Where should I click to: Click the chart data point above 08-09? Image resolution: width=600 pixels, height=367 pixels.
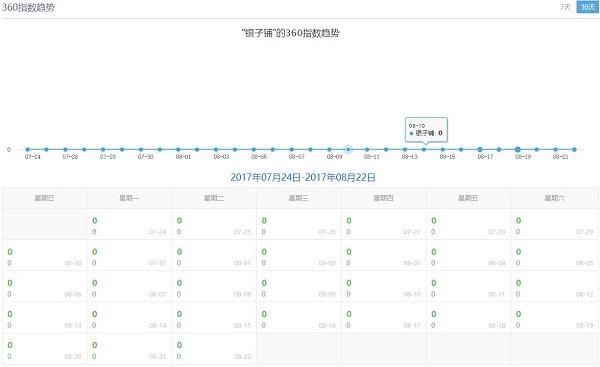(329, 150)
